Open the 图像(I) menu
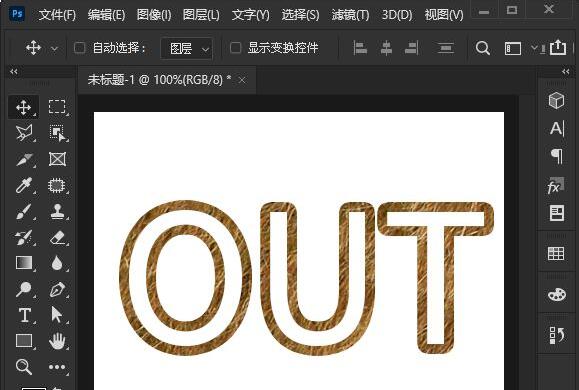Image resolution: width=579 pixels, height=390 pixels. click(154, 15)
